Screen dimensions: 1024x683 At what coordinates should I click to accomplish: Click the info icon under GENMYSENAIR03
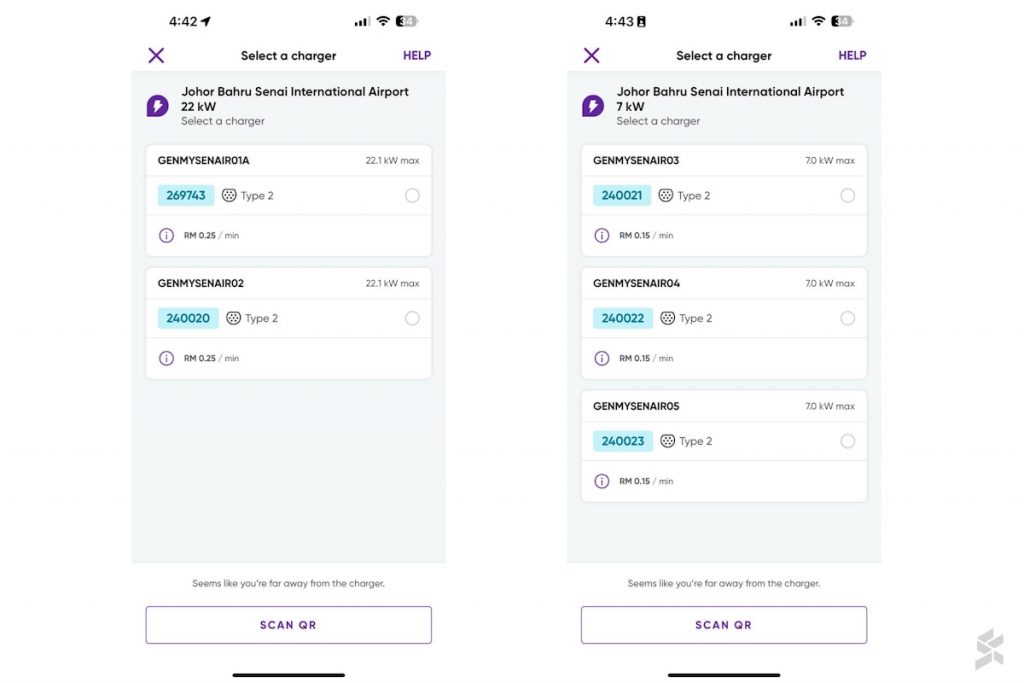(x=602, y=236)
